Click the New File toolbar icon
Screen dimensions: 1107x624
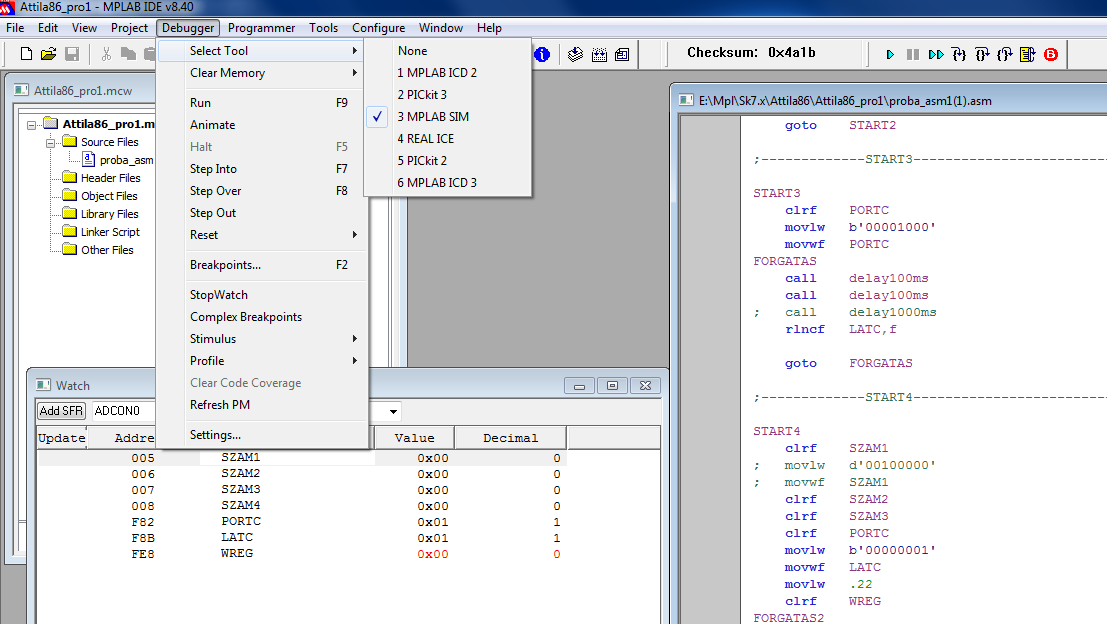(x=26, y=54)
